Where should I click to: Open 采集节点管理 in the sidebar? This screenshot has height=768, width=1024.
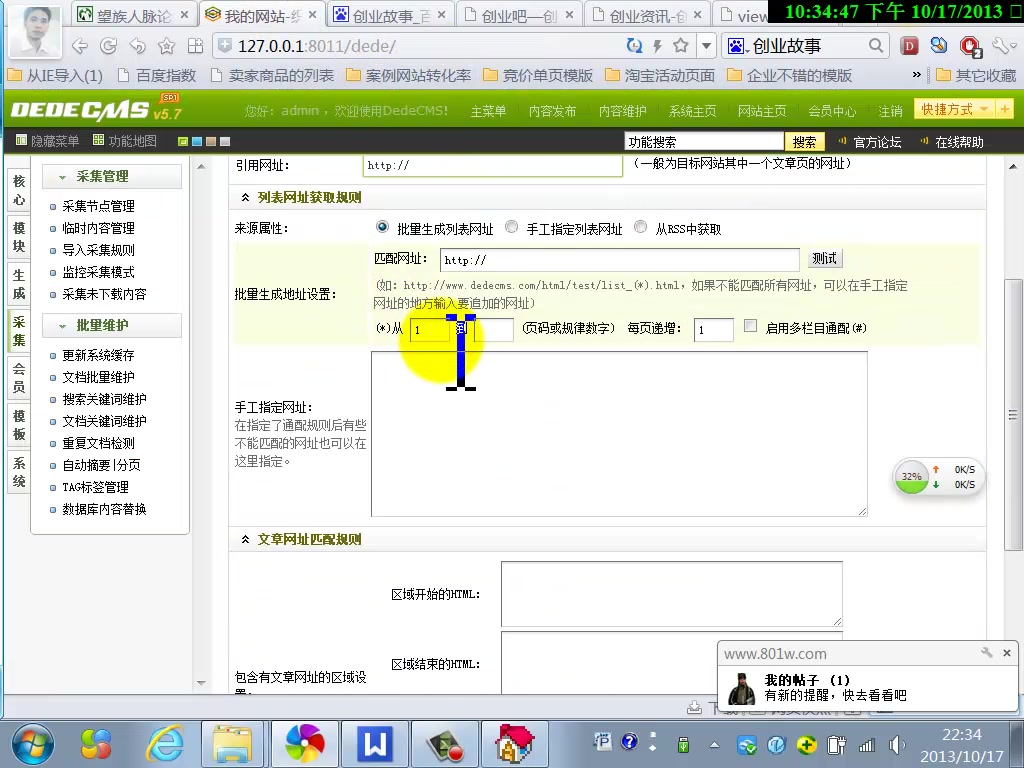(97, 205)
